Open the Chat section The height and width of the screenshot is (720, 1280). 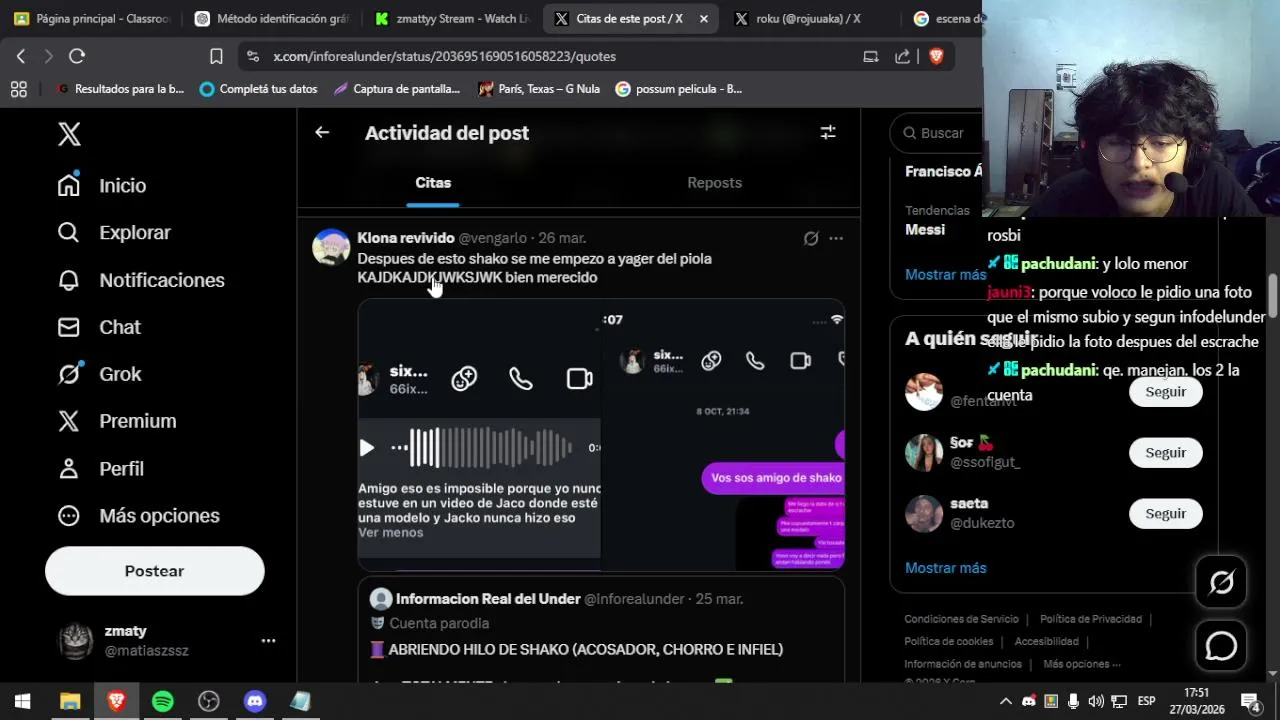(x=99, y=327)
